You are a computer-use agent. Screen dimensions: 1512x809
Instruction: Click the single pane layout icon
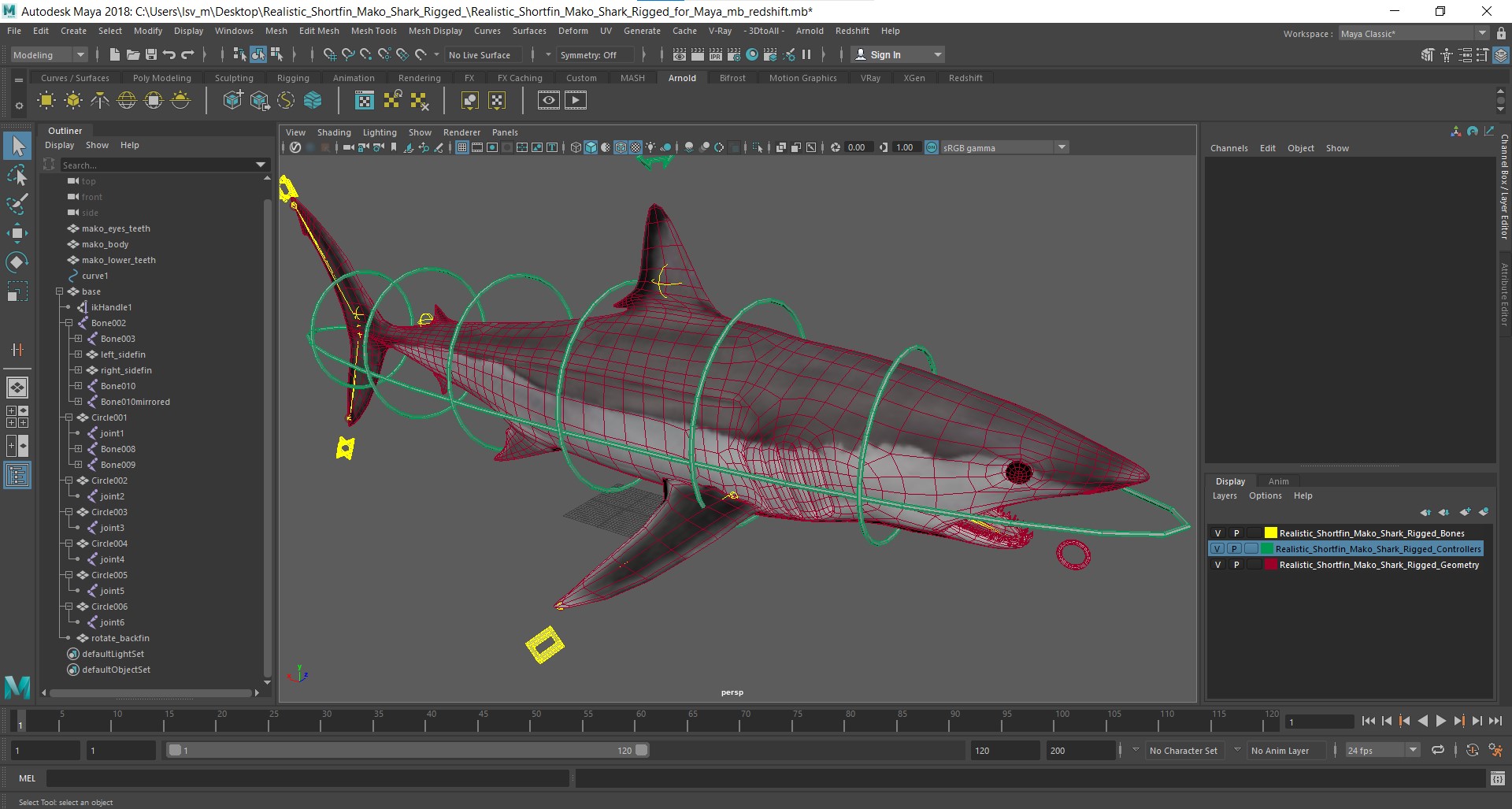coord(17,388)
